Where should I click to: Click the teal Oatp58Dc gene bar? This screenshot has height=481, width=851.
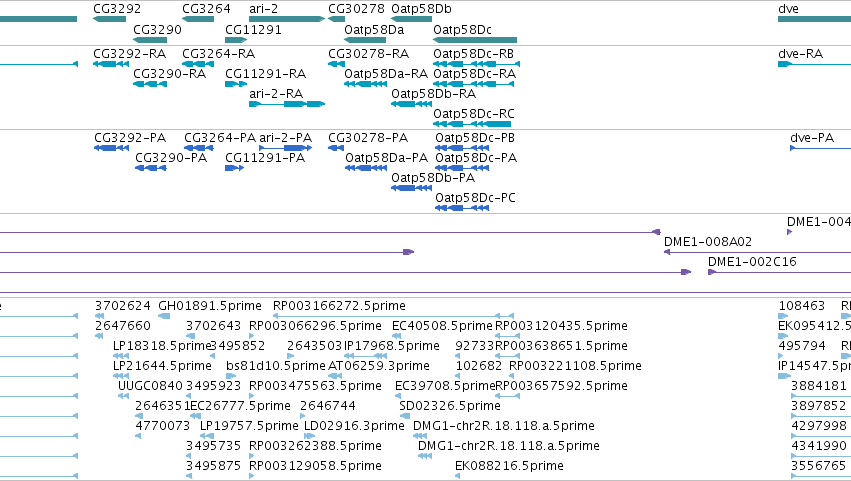[x=475, y=40]
